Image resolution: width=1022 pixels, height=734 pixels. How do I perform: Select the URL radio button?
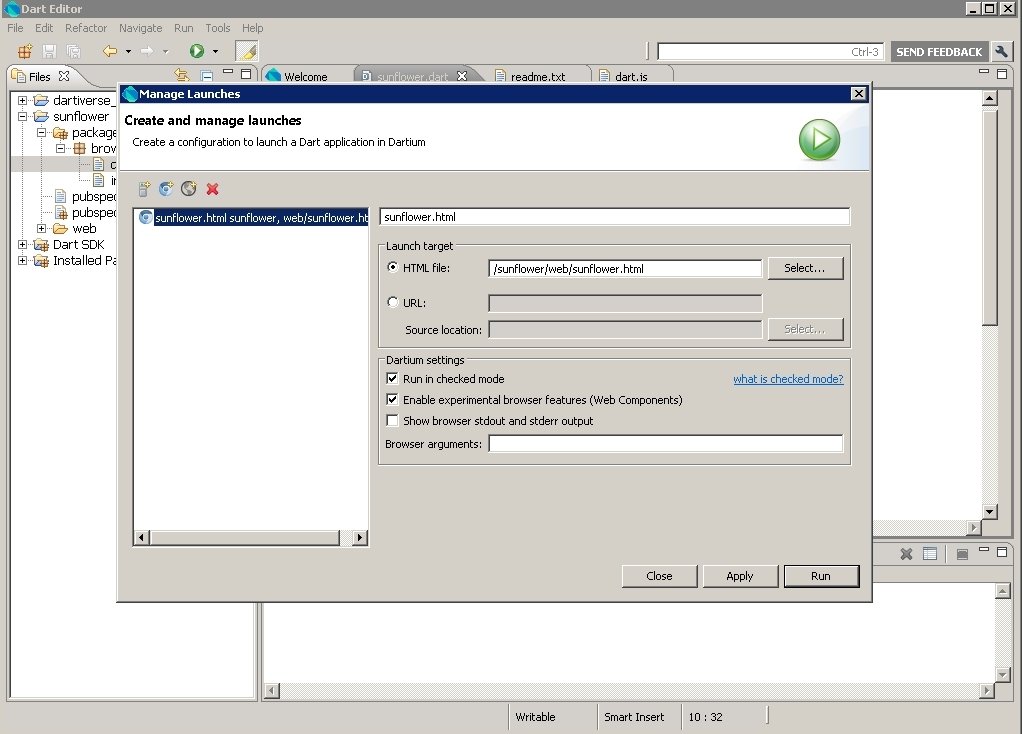click(x=392, y=302)
